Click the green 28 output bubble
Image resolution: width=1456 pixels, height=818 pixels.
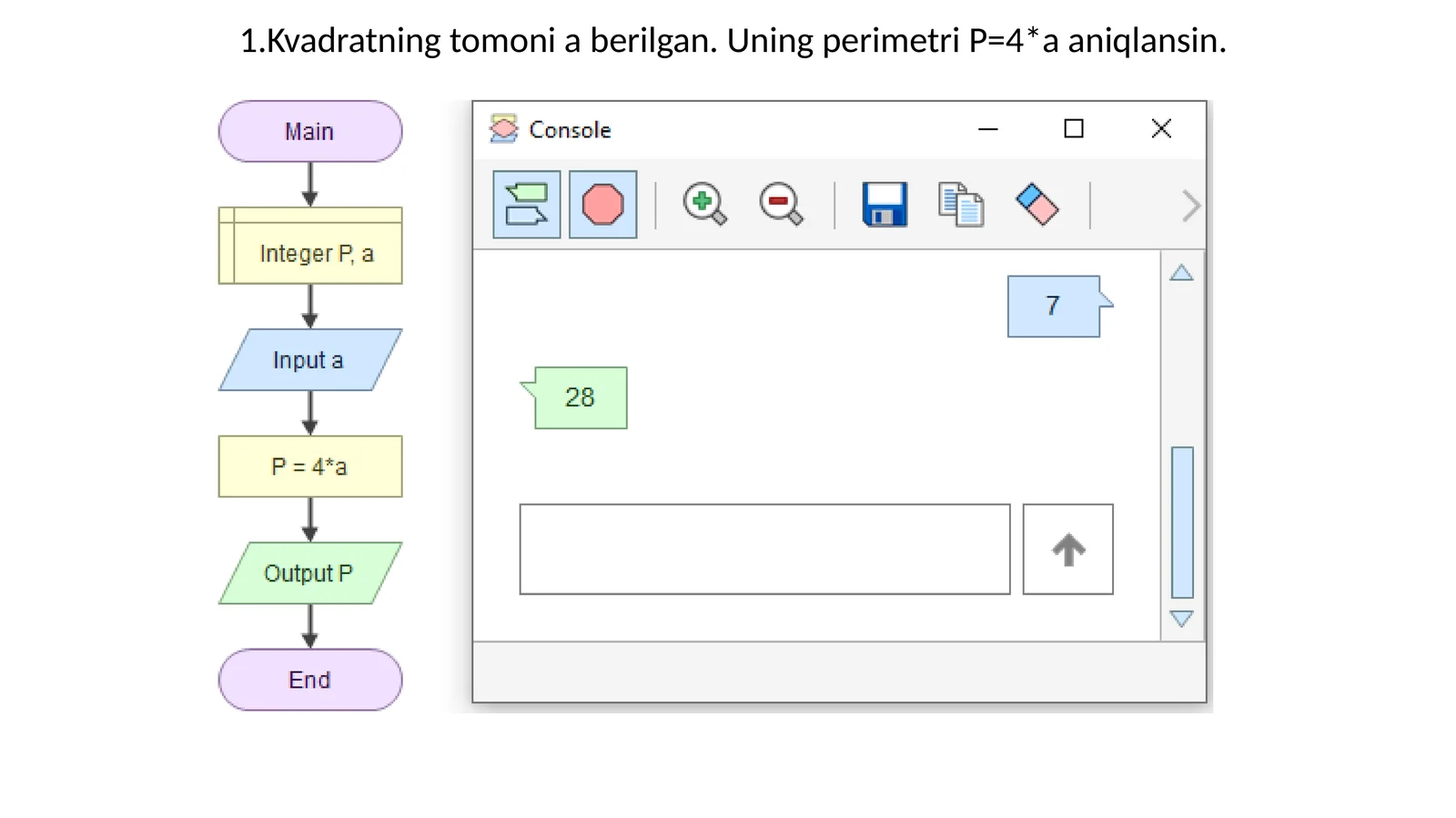coord(580,397)
